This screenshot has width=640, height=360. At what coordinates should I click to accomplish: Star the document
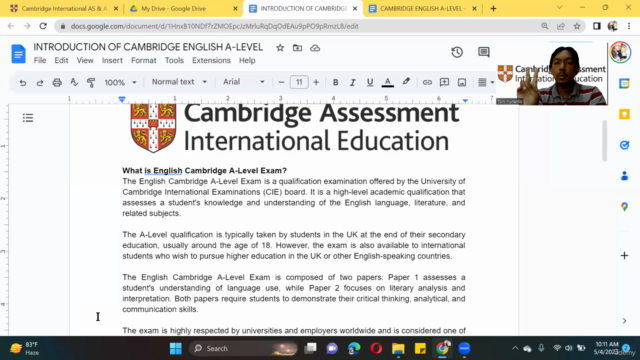(280, 48)
